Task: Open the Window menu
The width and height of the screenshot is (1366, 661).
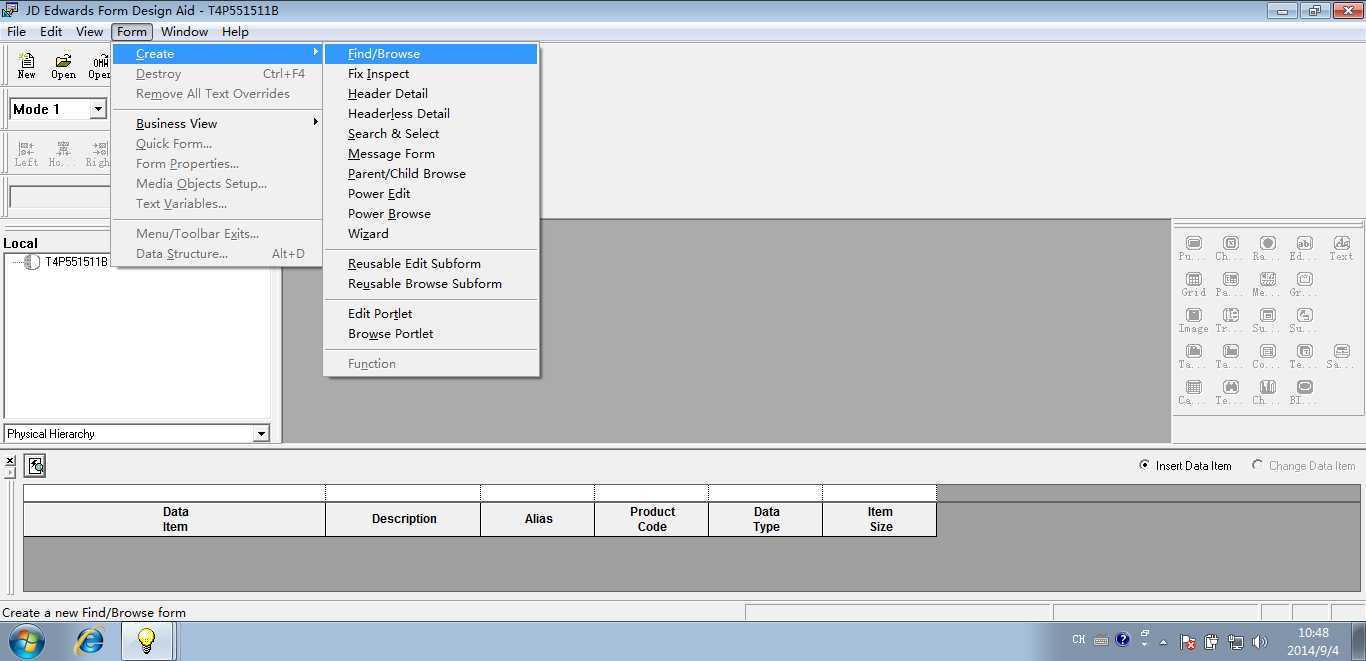Action: (x=184, y=31)
